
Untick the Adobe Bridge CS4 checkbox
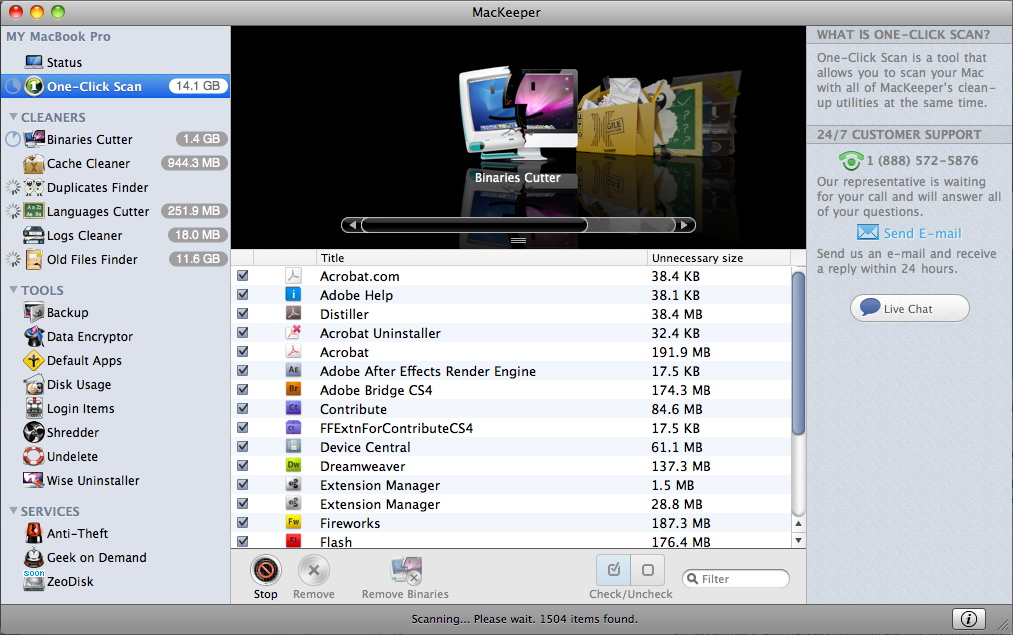(x=243, y=390)
